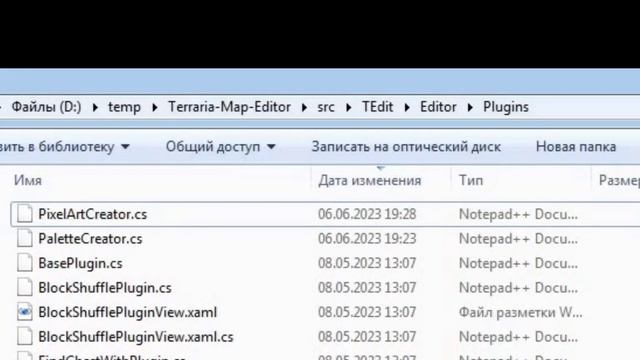640x360 pixels.
Task: Sort by 'Дата изменения' column header
Action: (x=370, y=180)
